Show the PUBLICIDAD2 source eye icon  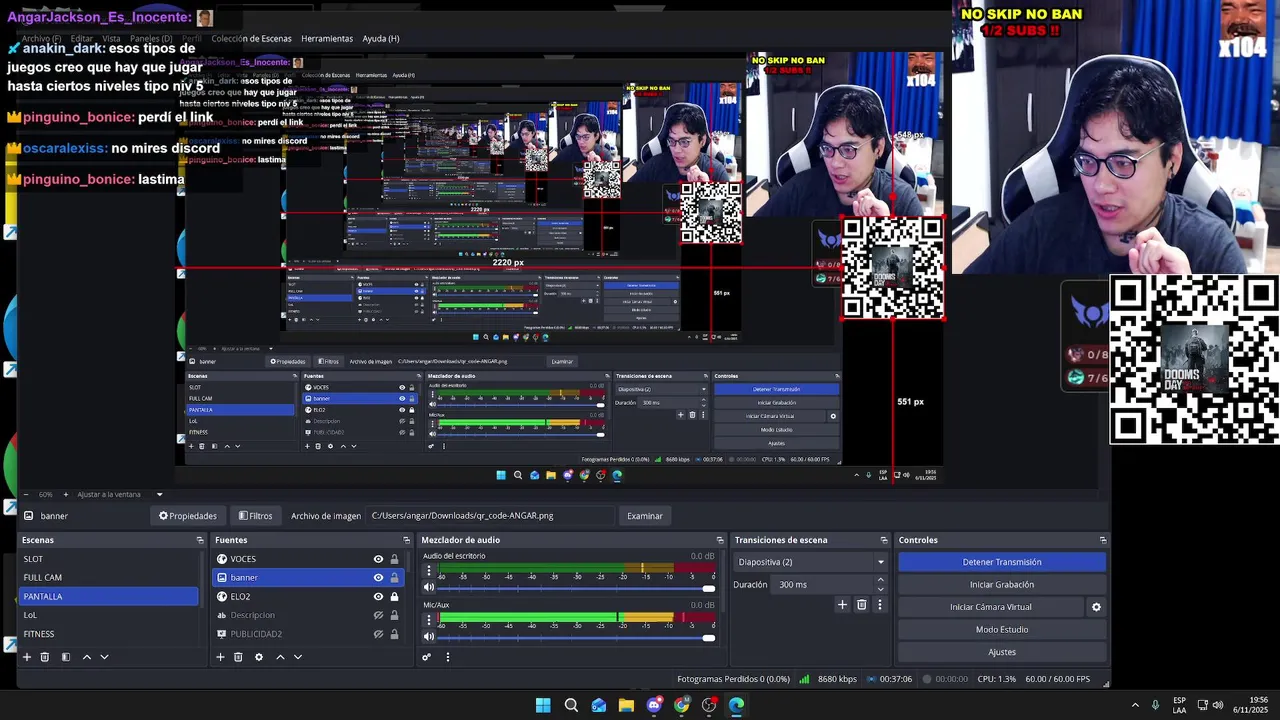[378, 634]
